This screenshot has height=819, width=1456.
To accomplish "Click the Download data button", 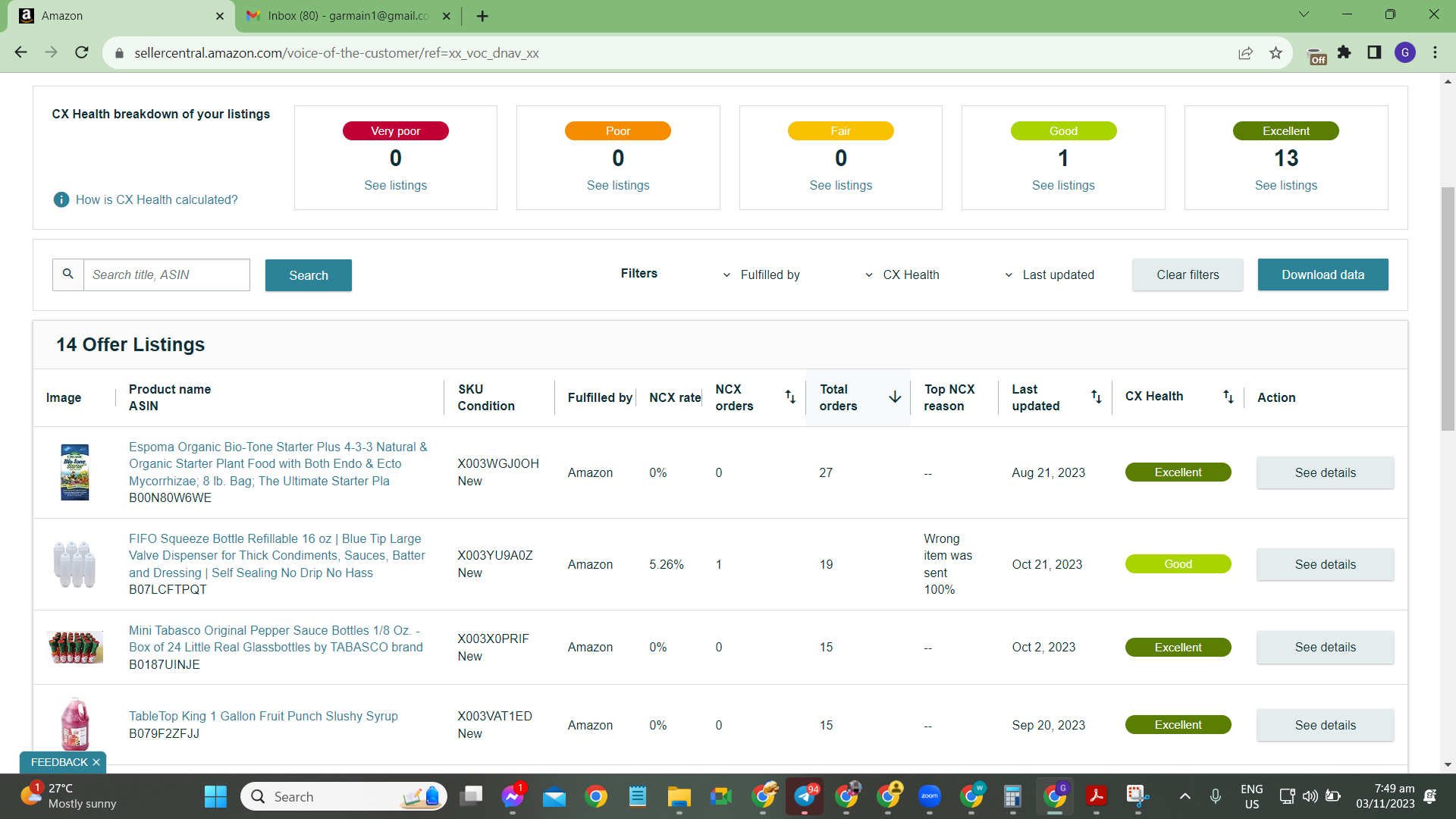I will click(x=1323, y=275).
